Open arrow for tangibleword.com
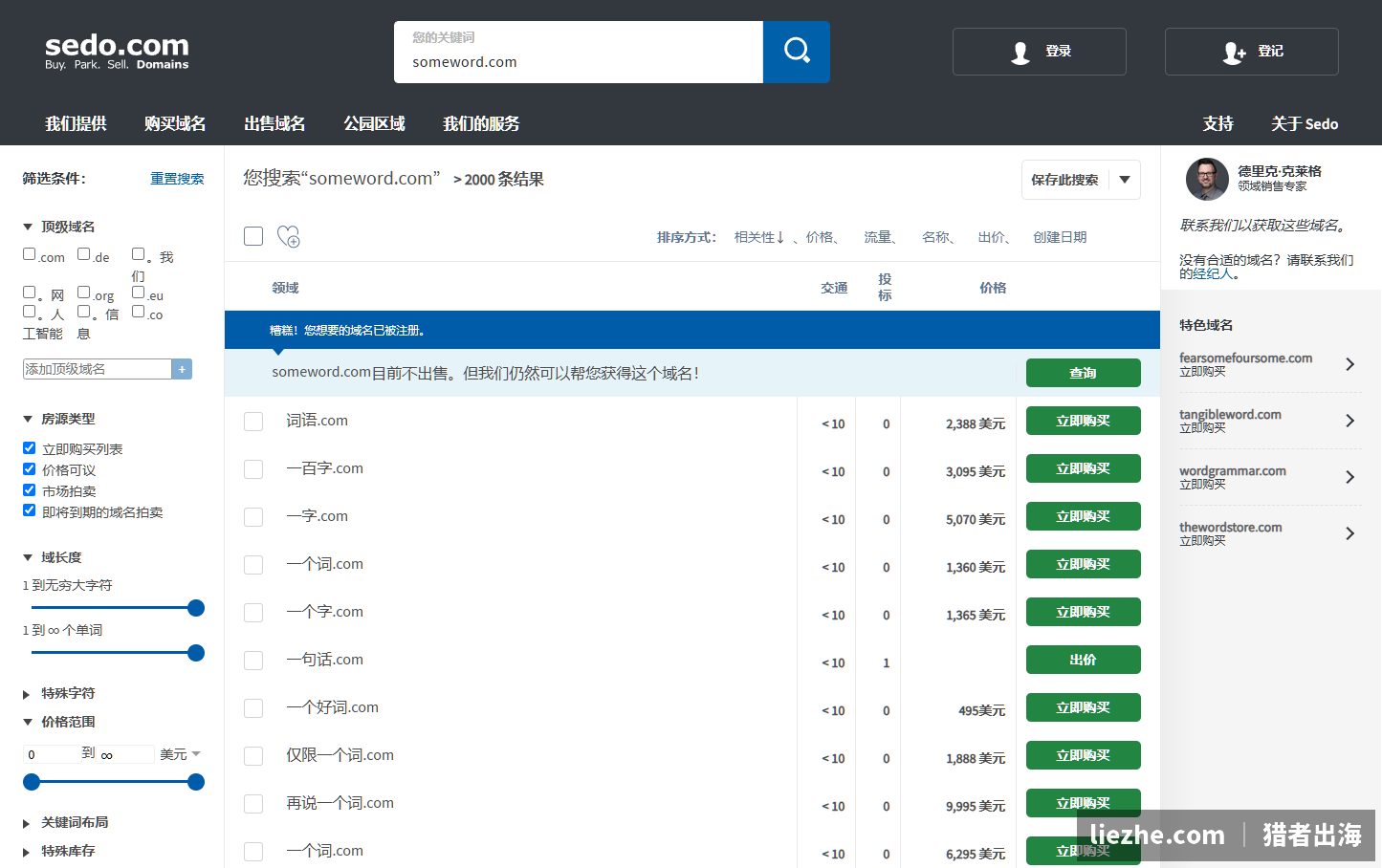This screenshot has height=868, width=1382. coord(1349,421)
